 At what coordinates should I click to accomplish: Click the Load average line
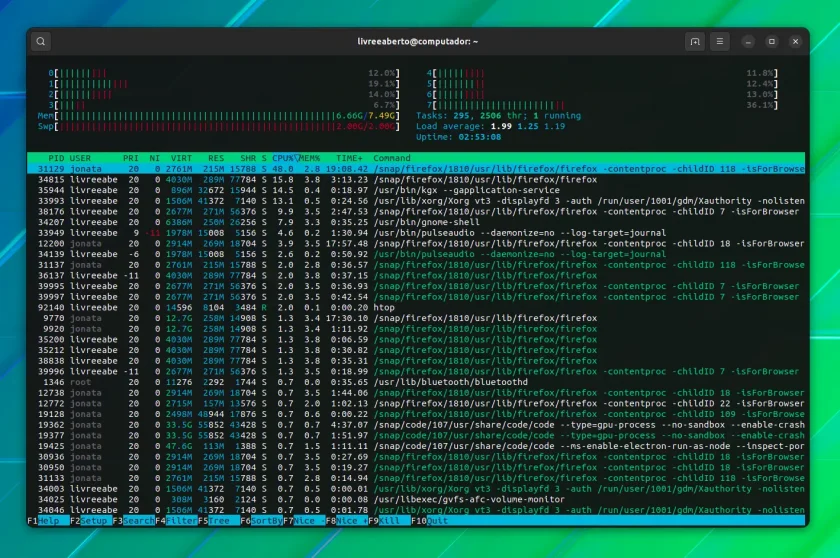click(x=490, y=126)
